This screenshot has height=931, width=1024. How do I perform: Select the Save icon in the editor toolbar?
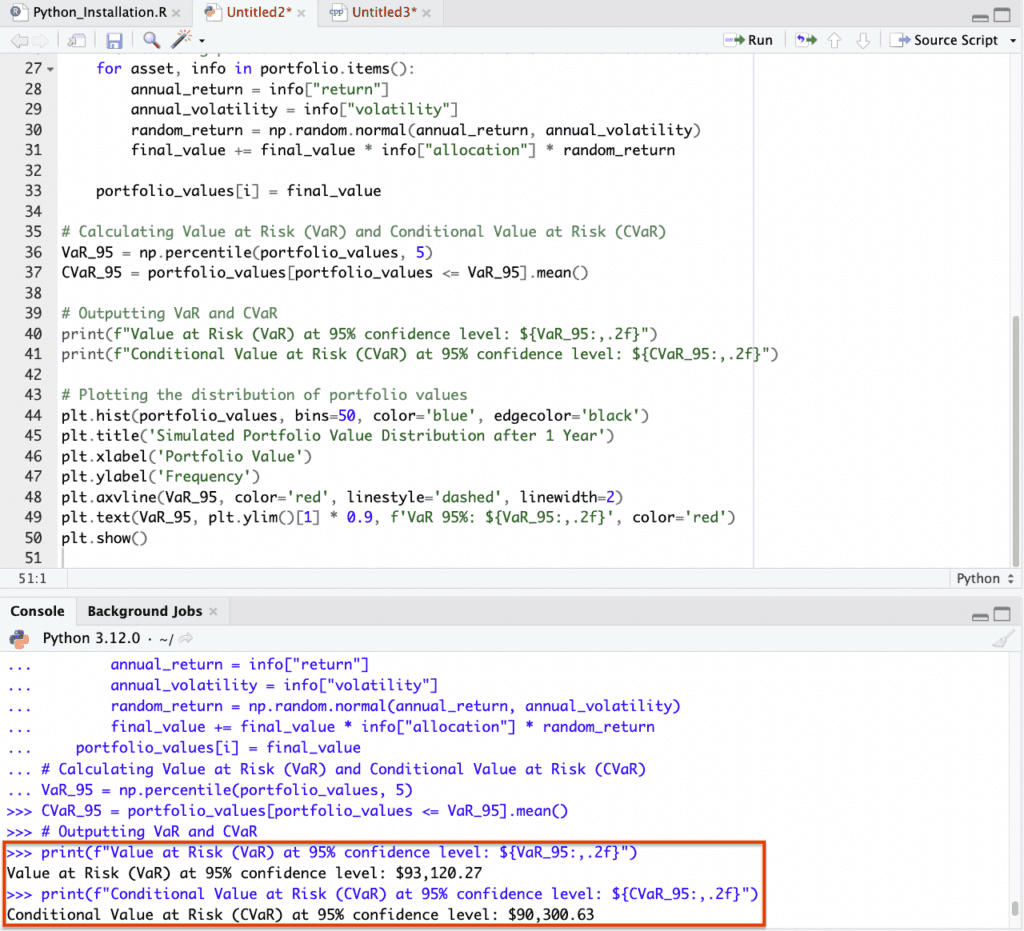[x=113, y=40]
